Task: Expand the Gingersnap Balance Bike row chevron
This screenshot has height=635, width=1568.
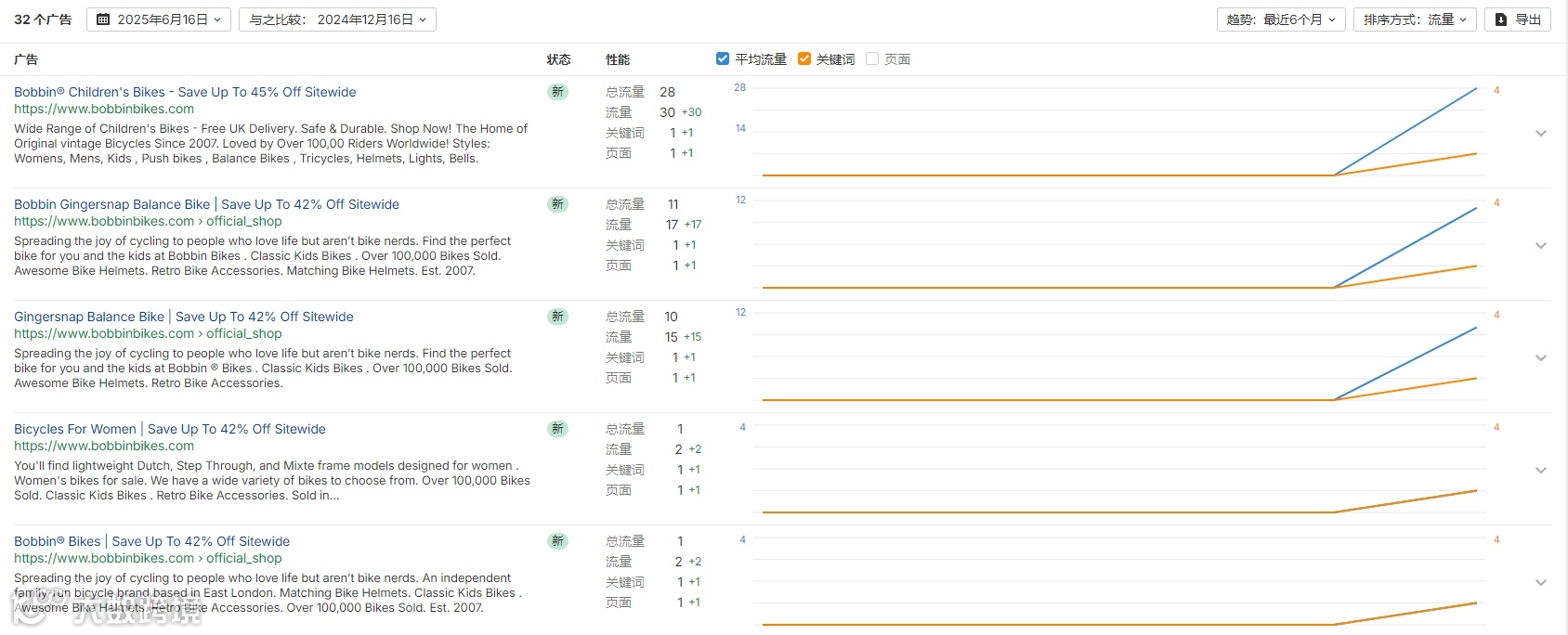Action: 1541,358
